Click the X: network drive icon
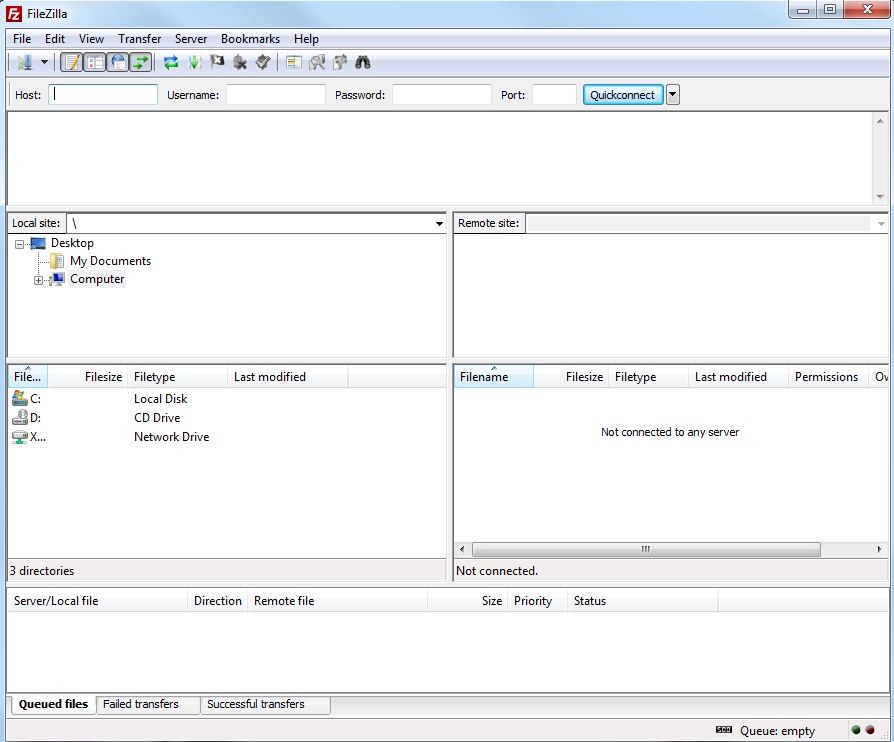 (x=19, y=437)
